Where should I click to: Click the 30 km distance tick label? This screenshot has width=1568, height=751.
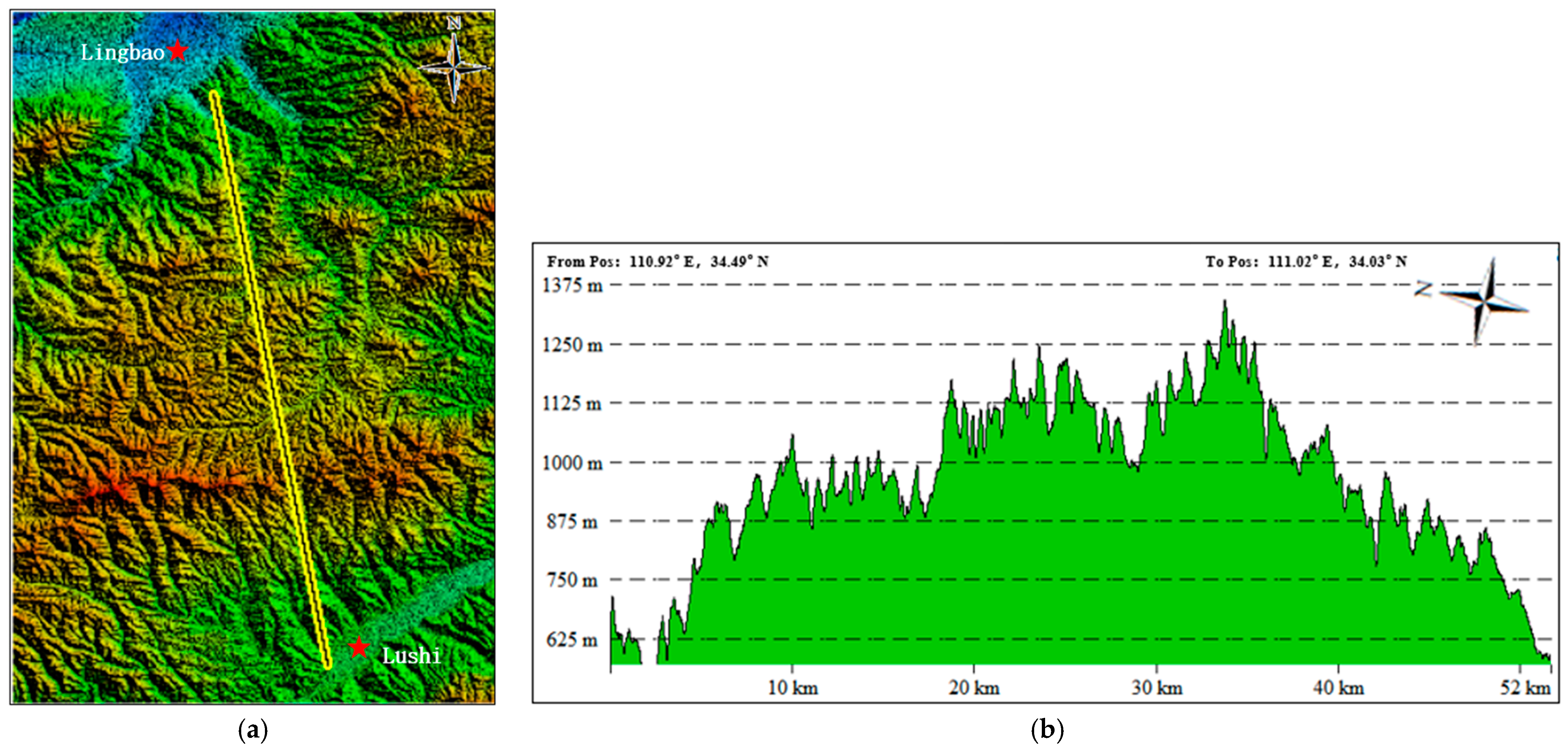point(1157,688)
